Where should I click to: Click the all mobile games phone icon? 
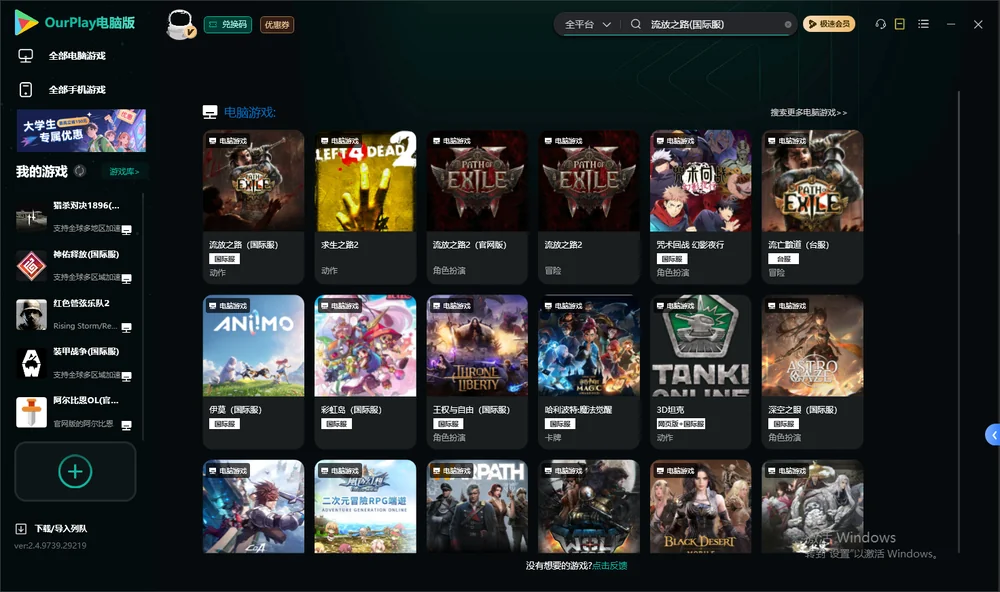tap(26, 90)
